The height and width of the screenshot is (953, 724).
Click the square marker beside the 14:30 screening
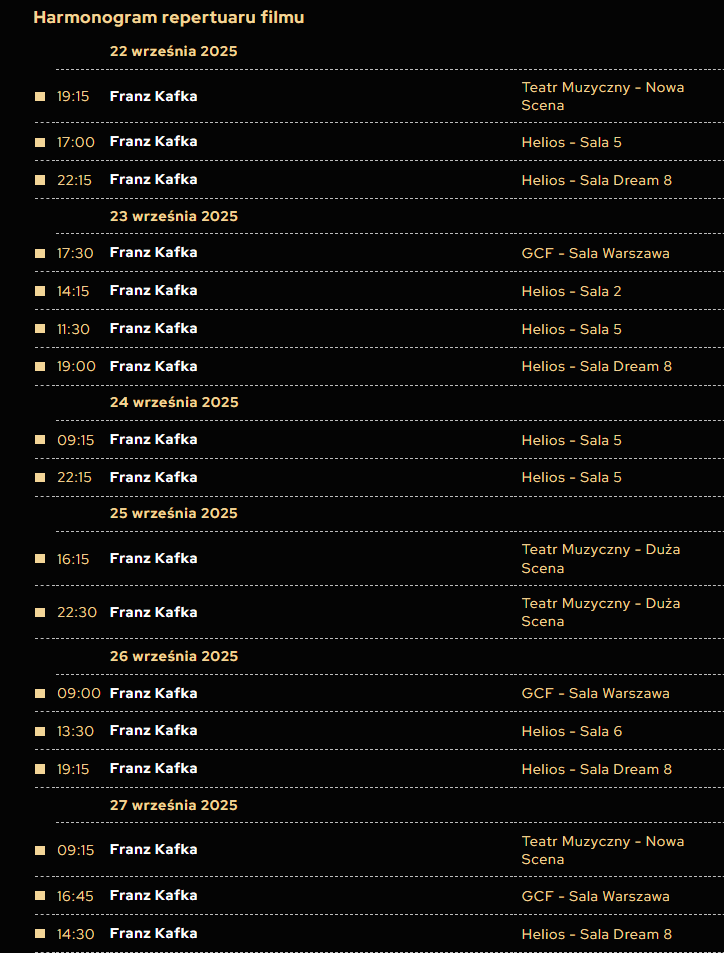pyautogui.click(x=40, y=934)
